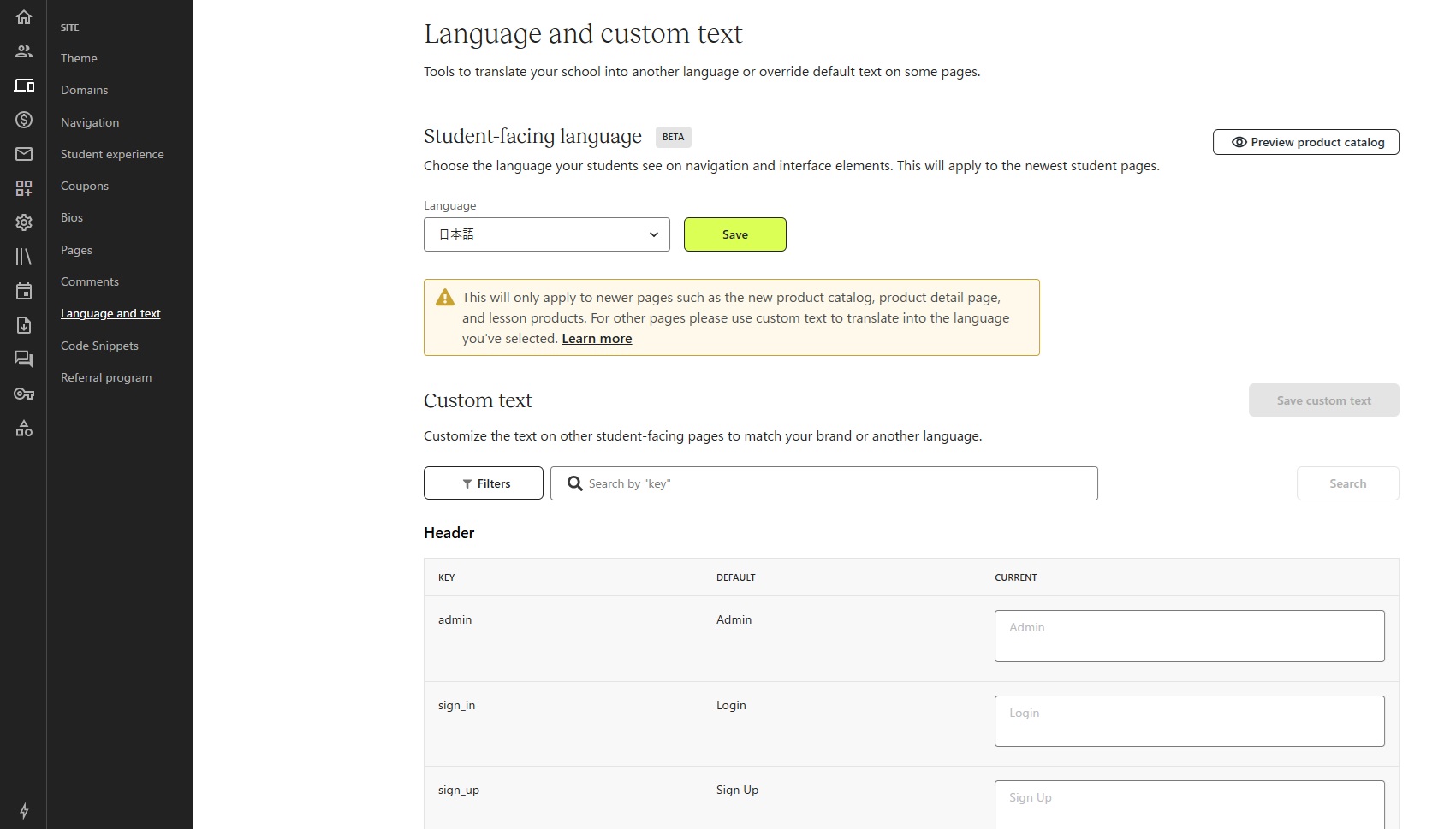Click the Learn more link
This screenshot has height=829, width=1456.
[597, 339]
